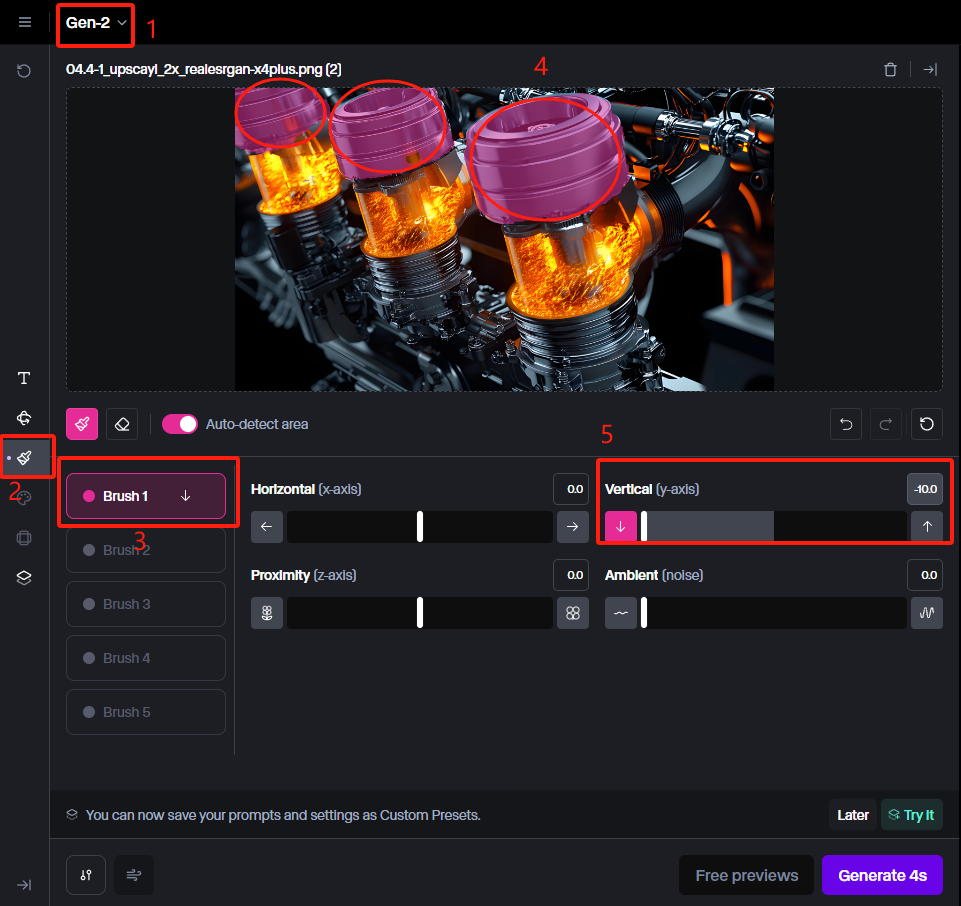The image size is (961, 906).
Task: Collapse the sidebar with bottom-left arrow icon
Action: [x=24, y=885]
